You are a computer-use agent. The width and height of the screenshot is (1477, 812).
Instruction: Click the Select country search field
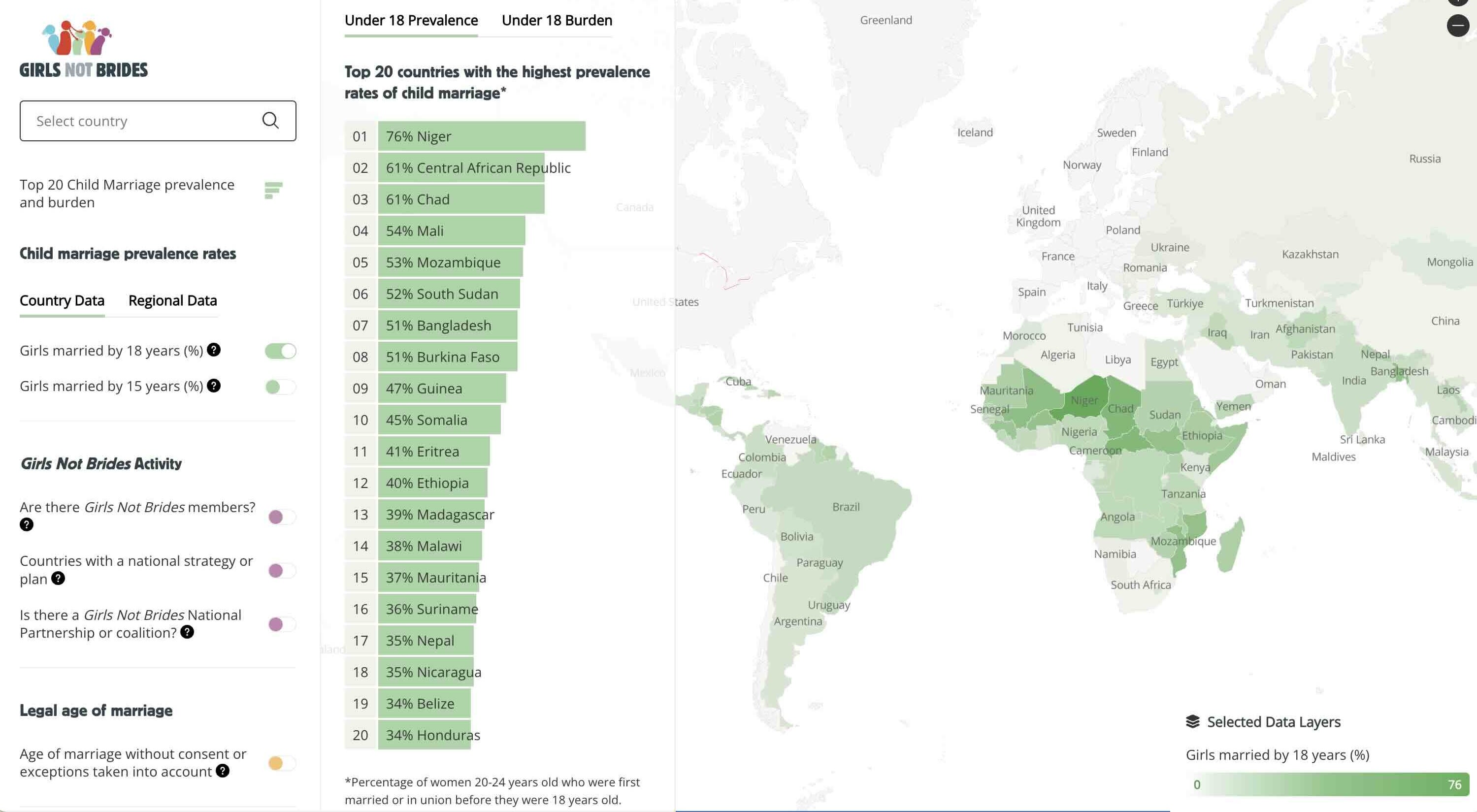(x=158, y=121)
